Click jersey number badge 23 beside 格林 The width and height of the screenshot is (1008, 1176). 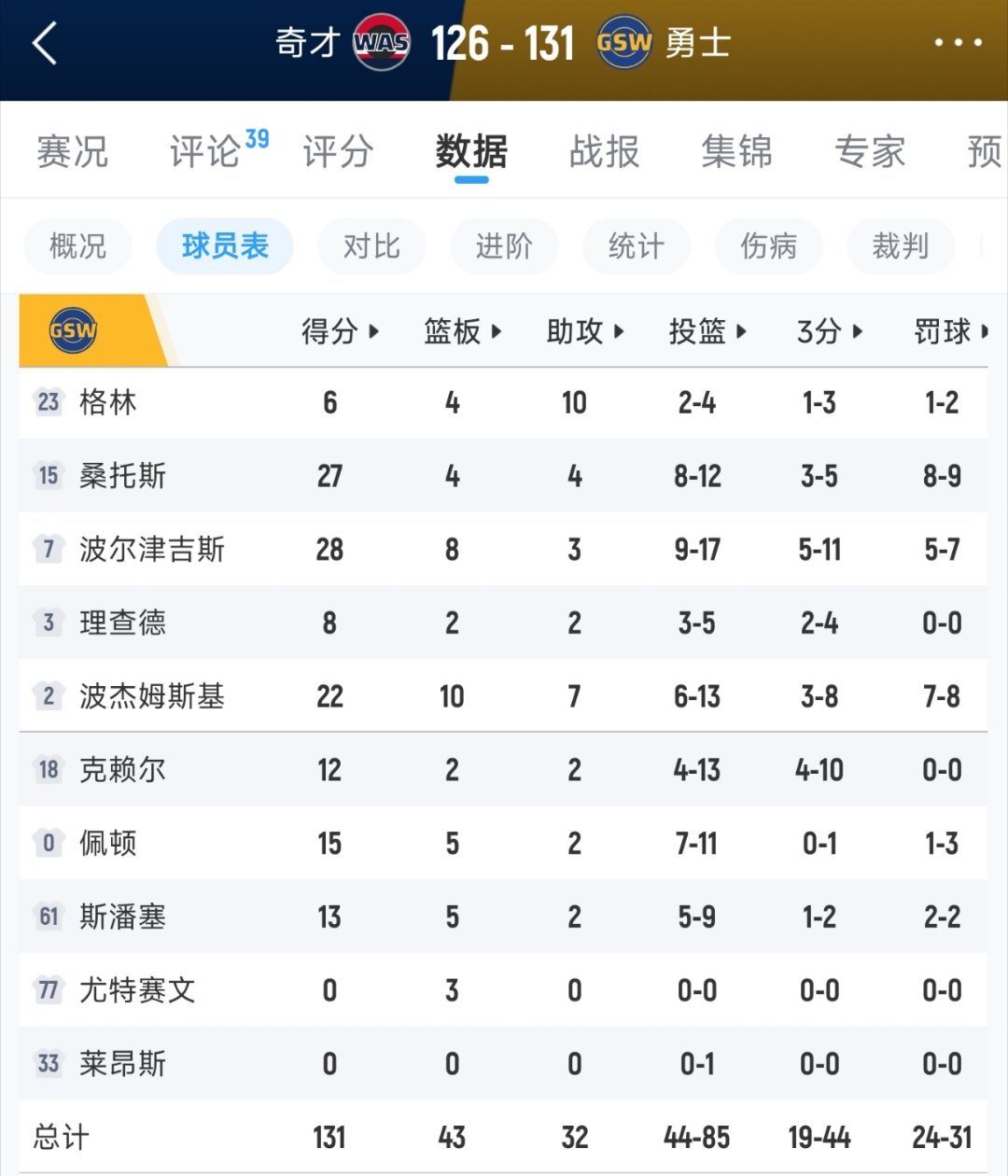tap(48, 402)
